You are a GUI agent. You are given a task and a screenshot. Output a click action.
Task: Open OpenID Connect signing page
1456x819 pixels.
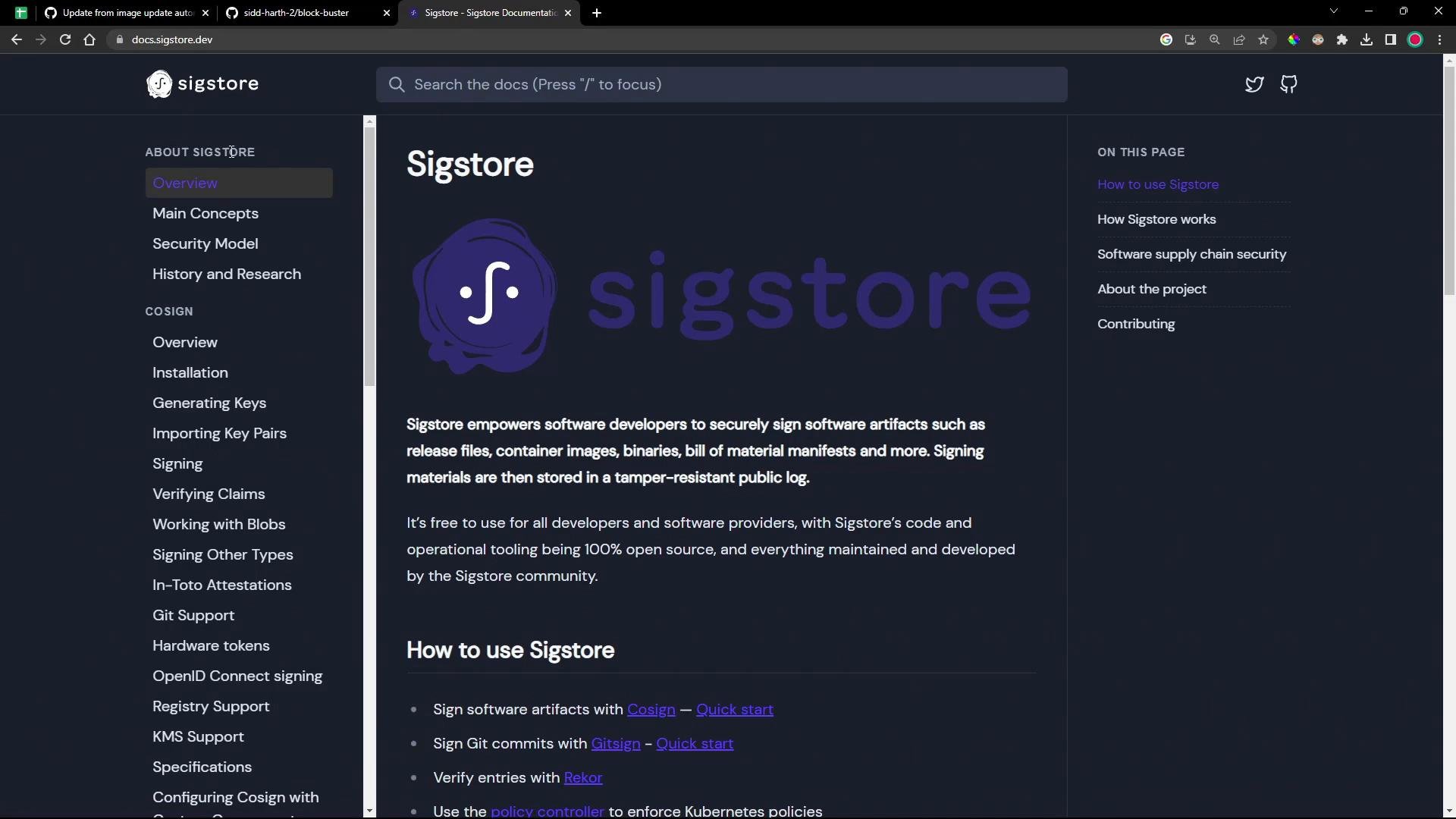tap(237, 676)
